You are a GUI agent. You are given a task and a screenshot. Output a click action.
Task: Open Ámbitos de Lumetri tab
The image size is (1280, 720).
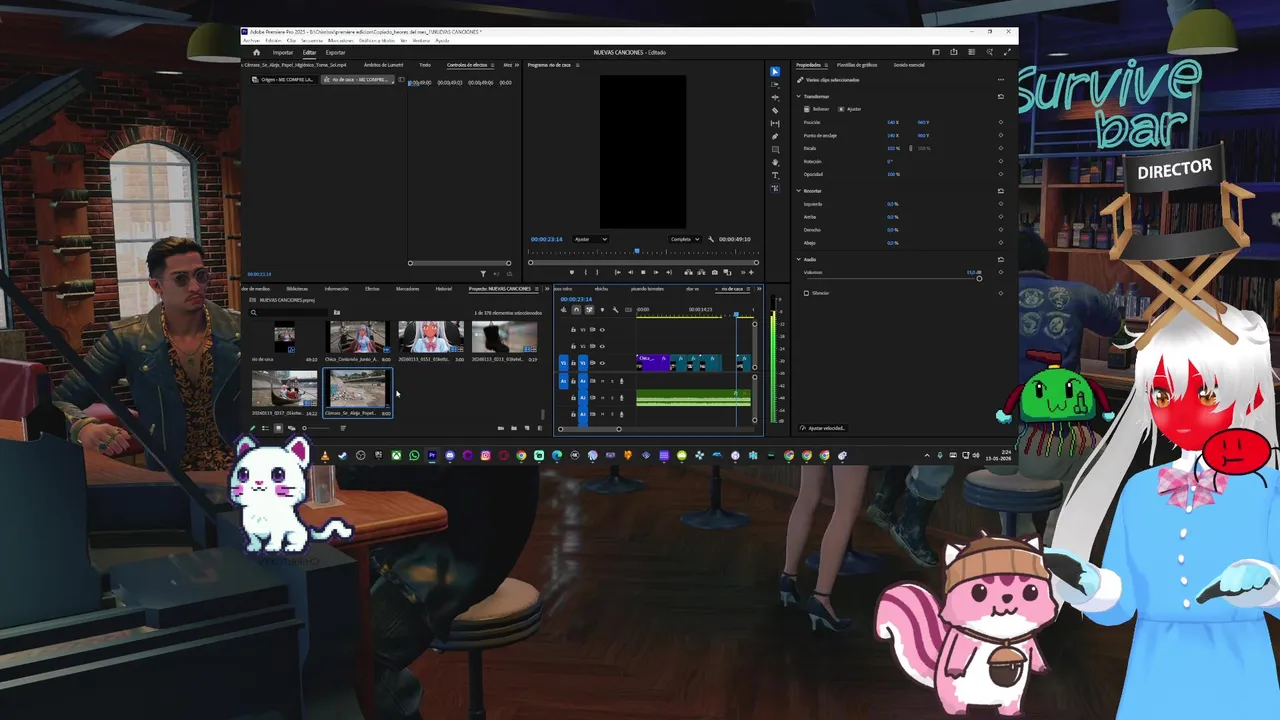[384, 65]
